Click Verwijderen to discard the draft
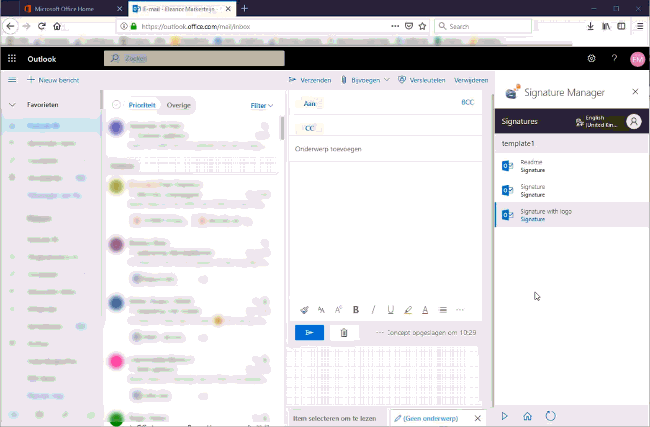The image size is (650, 427). click(471, 80)
